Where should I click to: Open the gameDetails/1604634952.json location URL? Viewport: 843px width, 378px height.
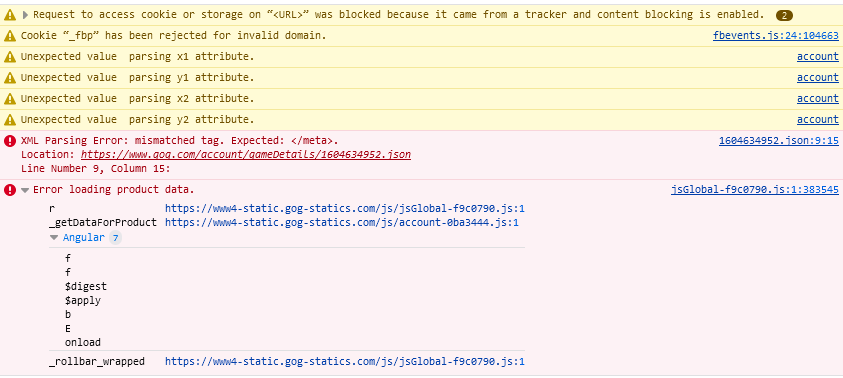click(246, 155)
